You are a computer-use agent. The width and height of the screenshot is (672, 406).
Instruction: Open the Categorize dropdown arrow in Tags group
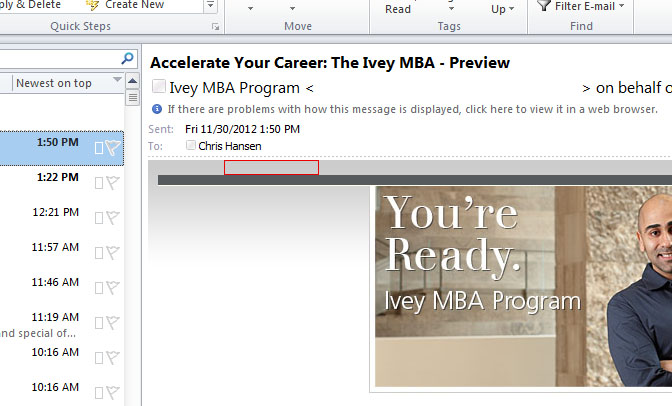451,9
